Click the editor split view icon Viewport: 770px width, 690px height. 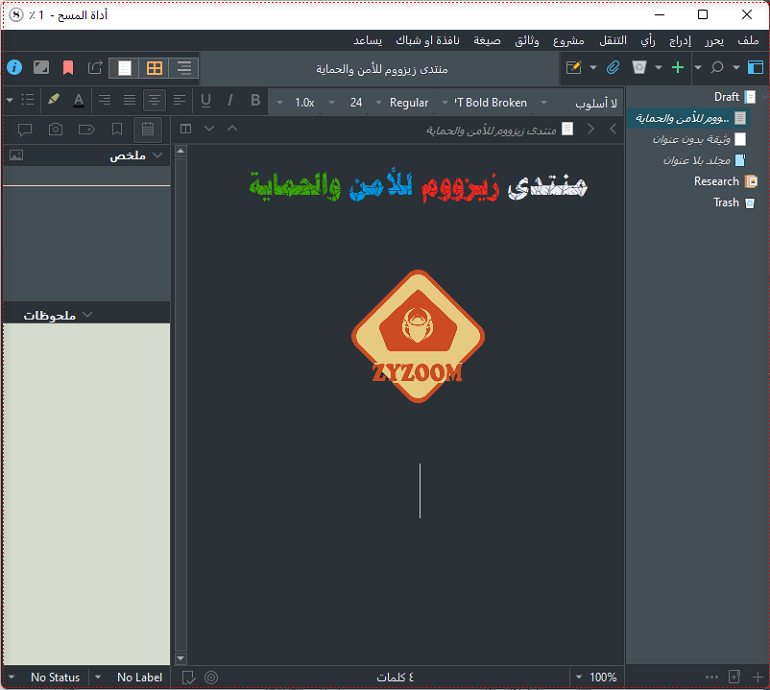coord(186,129)
